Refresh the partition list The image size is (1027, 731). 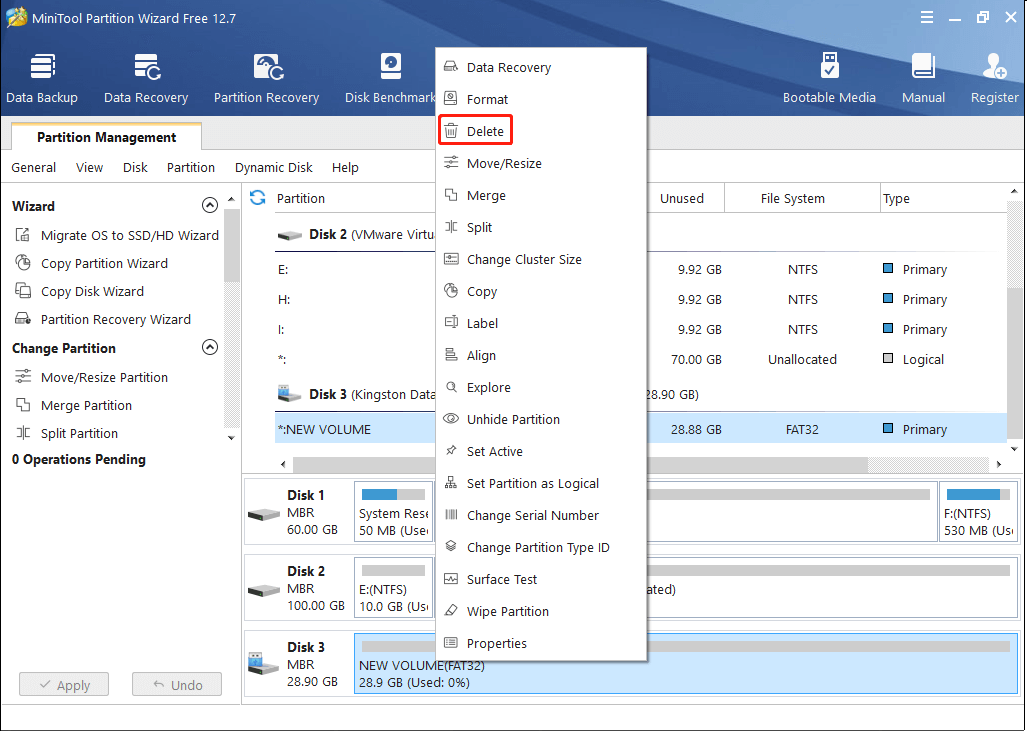(257, 197)
